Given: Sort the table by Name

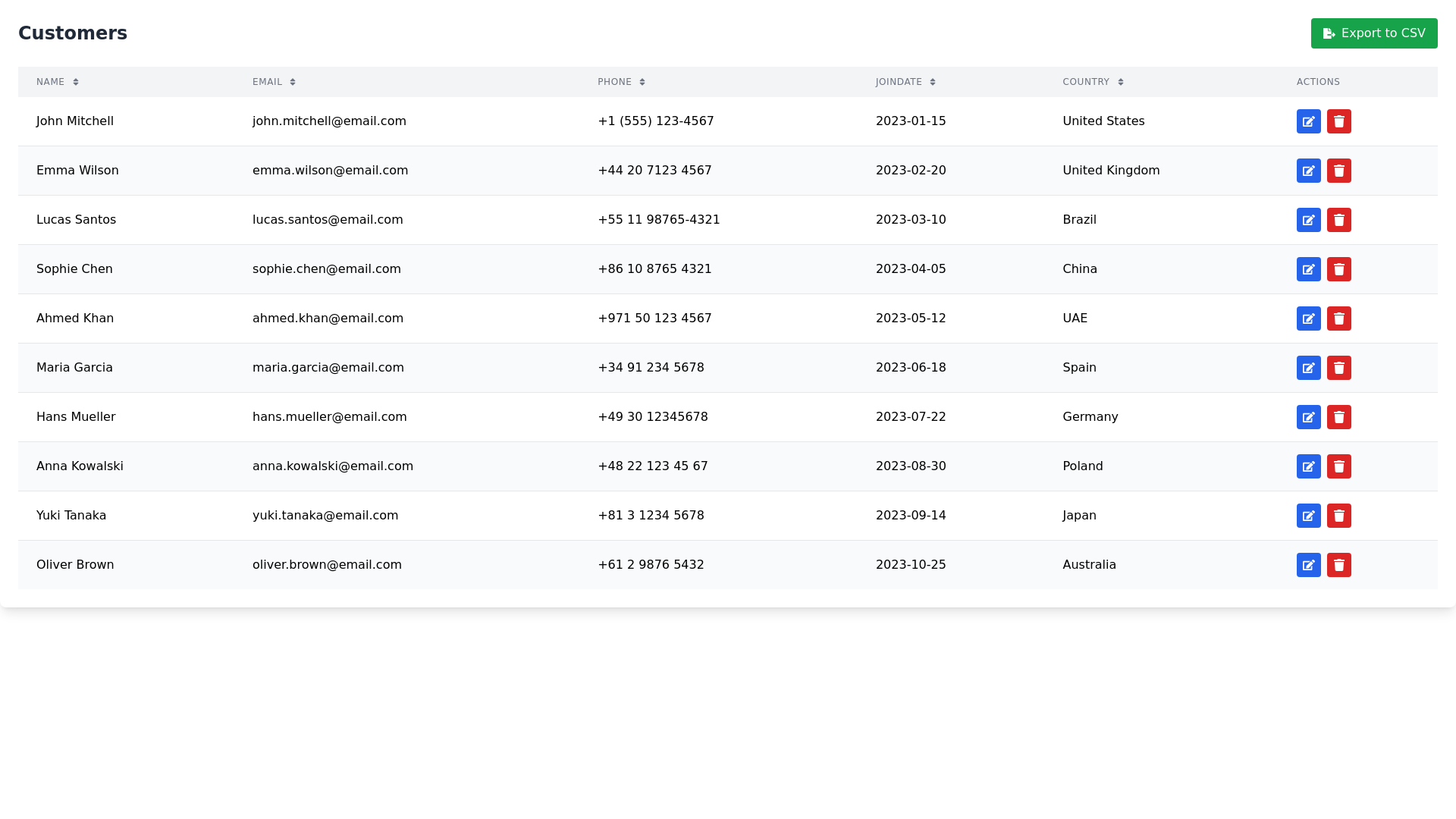Looking at the screenshot, I should coord(58,82).
